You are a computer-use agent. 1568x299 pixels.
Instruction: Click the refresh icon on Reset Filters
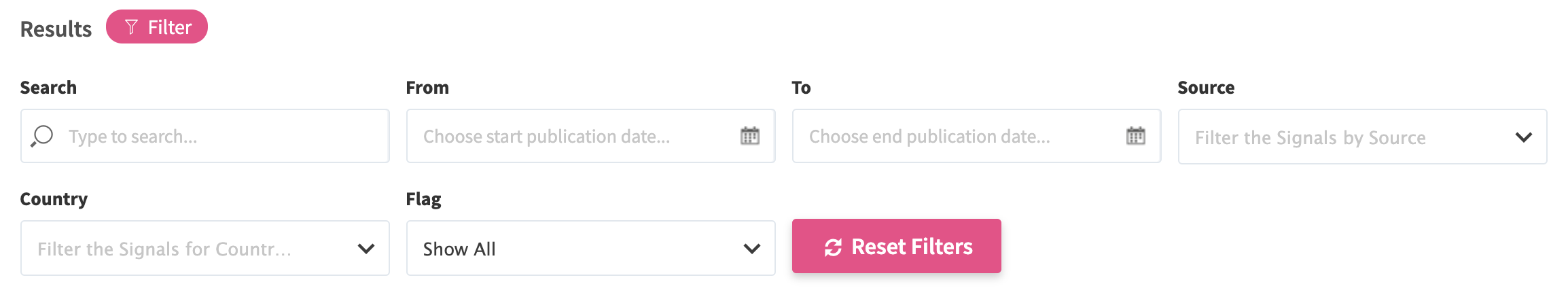(x=833, y=247)
